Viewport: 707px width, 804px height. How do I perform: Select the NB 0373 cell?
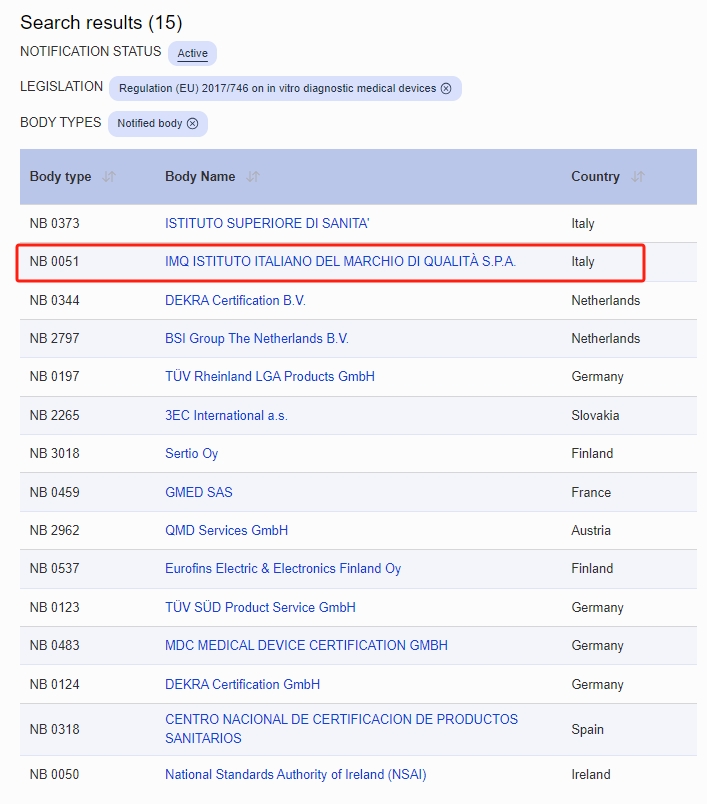[x=54, y=224]
